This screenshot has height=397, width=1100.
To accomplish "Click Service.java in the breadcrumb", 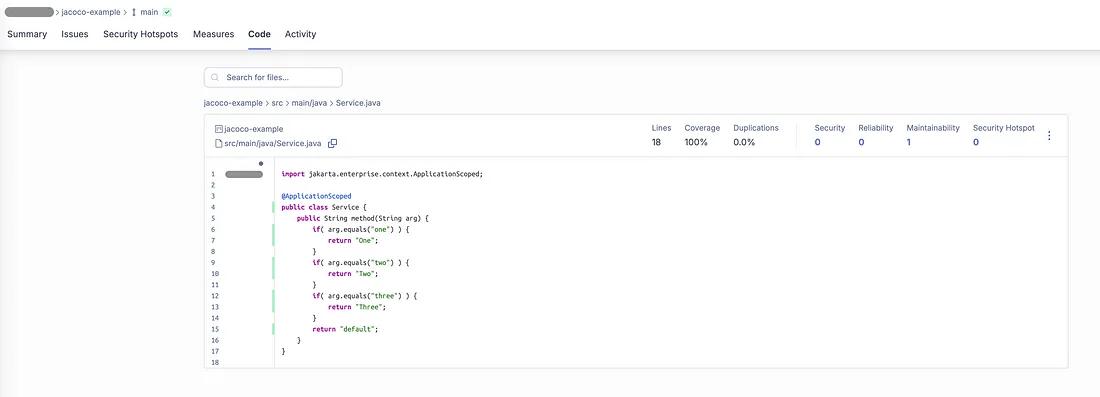I will [358, 102].
